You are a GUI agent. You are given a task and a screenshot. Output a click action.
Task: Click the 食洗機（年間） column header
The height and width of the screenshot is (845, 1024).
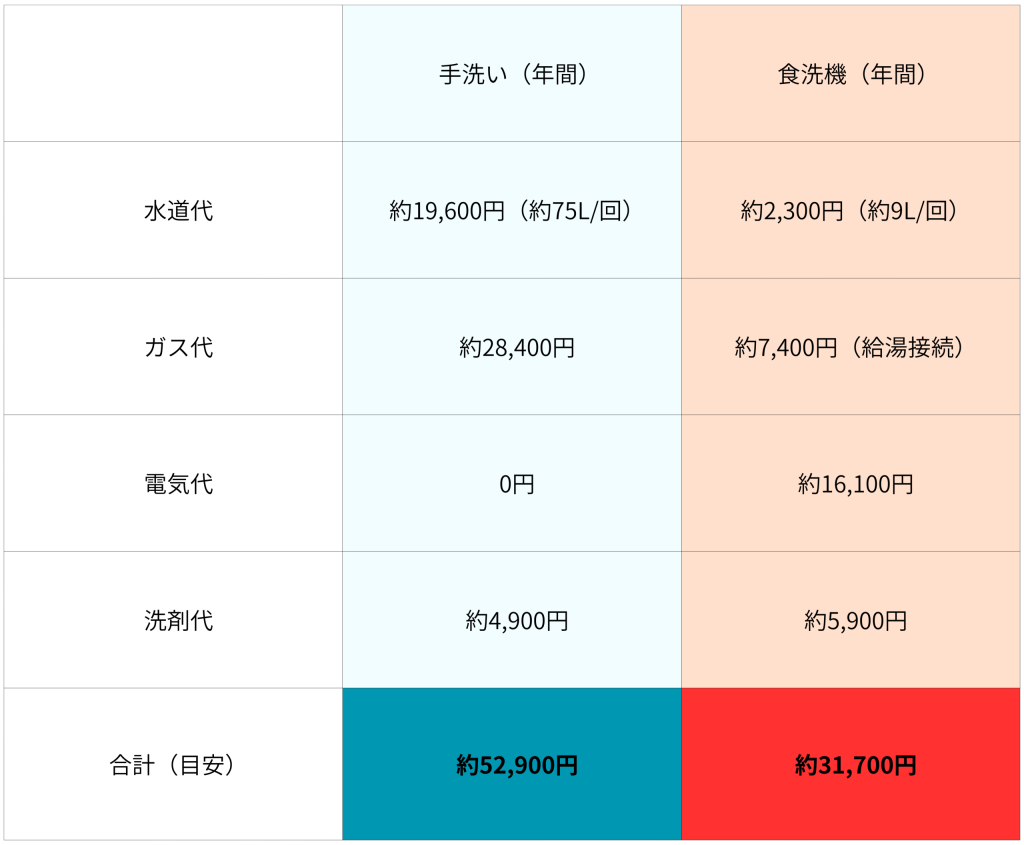(851, 75)
